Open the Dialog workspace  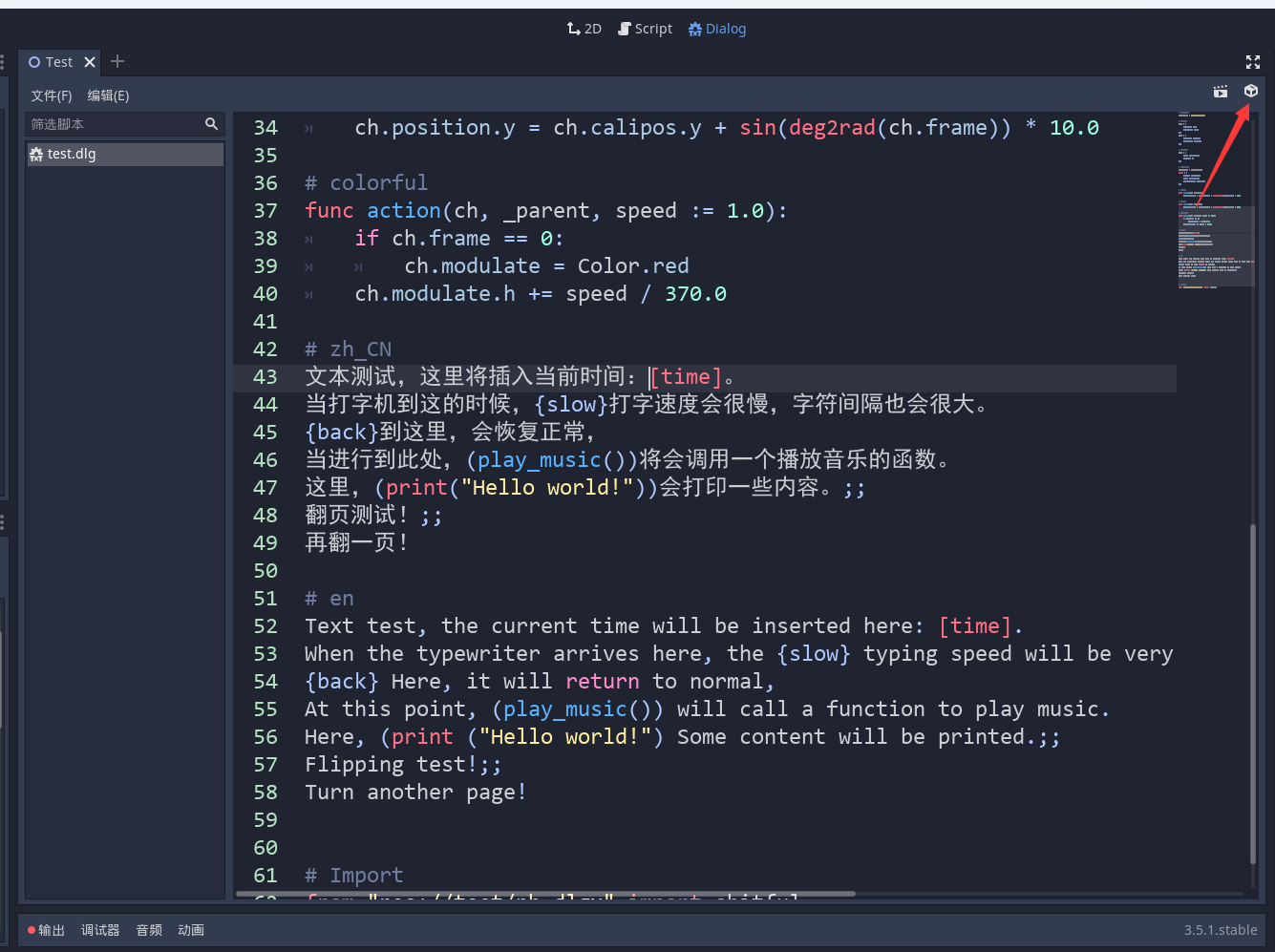[x=717, y=29]
